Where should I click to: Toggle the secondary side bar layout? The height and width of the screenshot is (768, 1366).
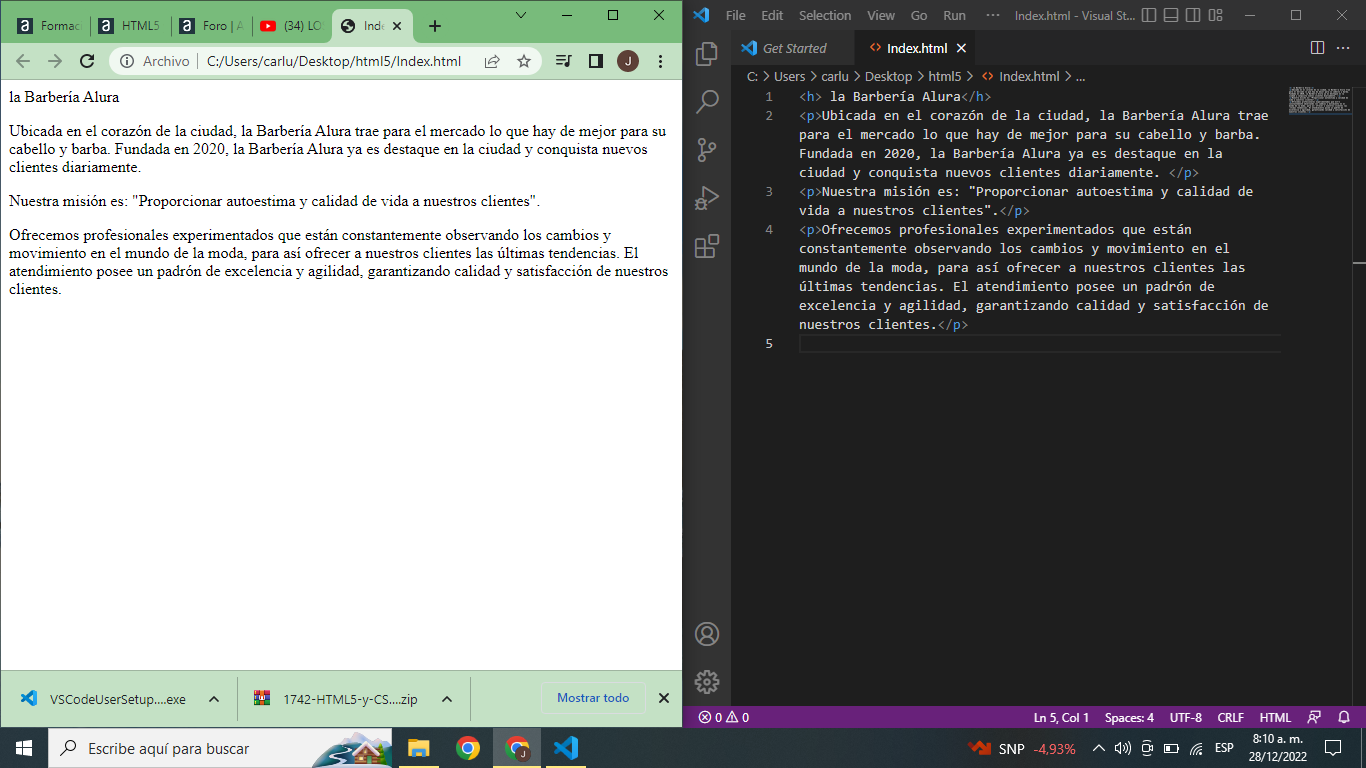1192,15
